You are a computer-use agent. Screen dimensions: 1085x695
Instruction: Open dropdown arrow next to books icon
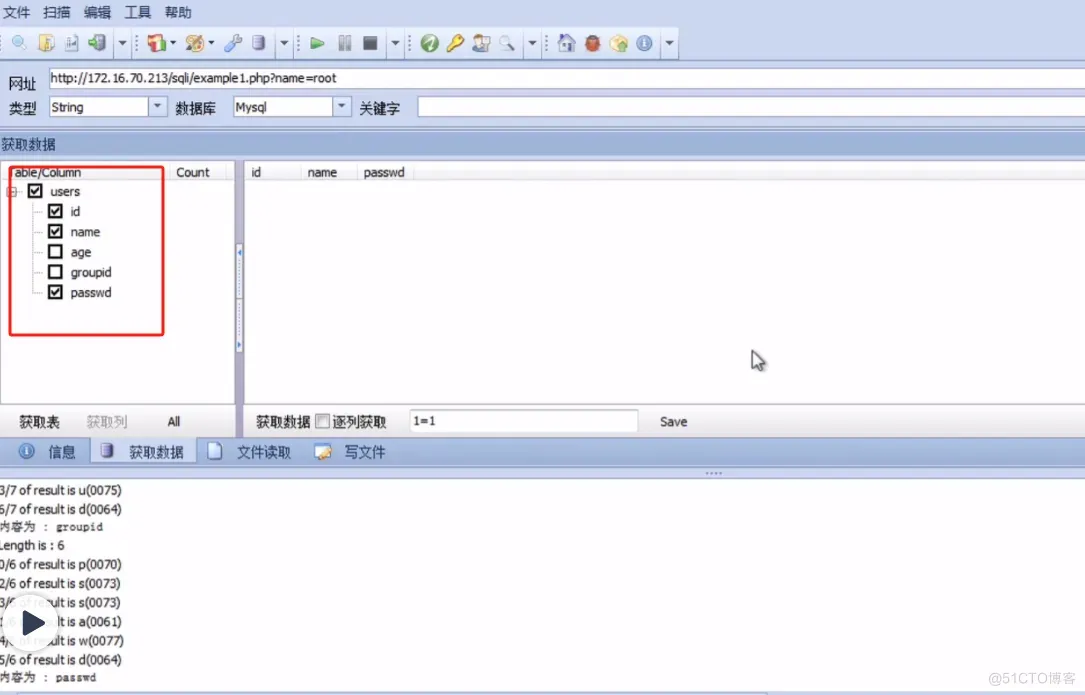173,43
